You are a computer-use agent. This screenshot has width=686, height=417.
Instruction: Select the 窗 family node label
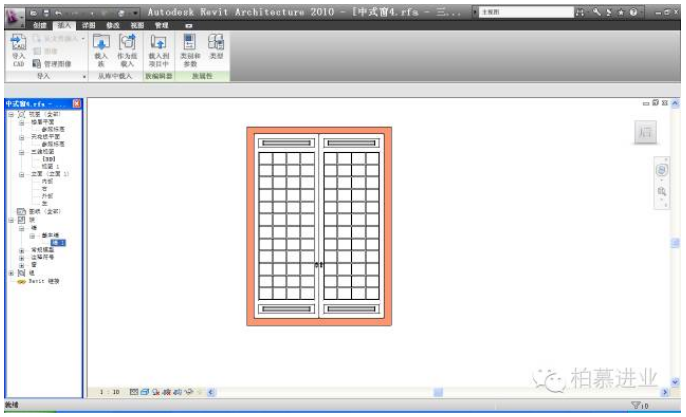[x=34, y=265]
